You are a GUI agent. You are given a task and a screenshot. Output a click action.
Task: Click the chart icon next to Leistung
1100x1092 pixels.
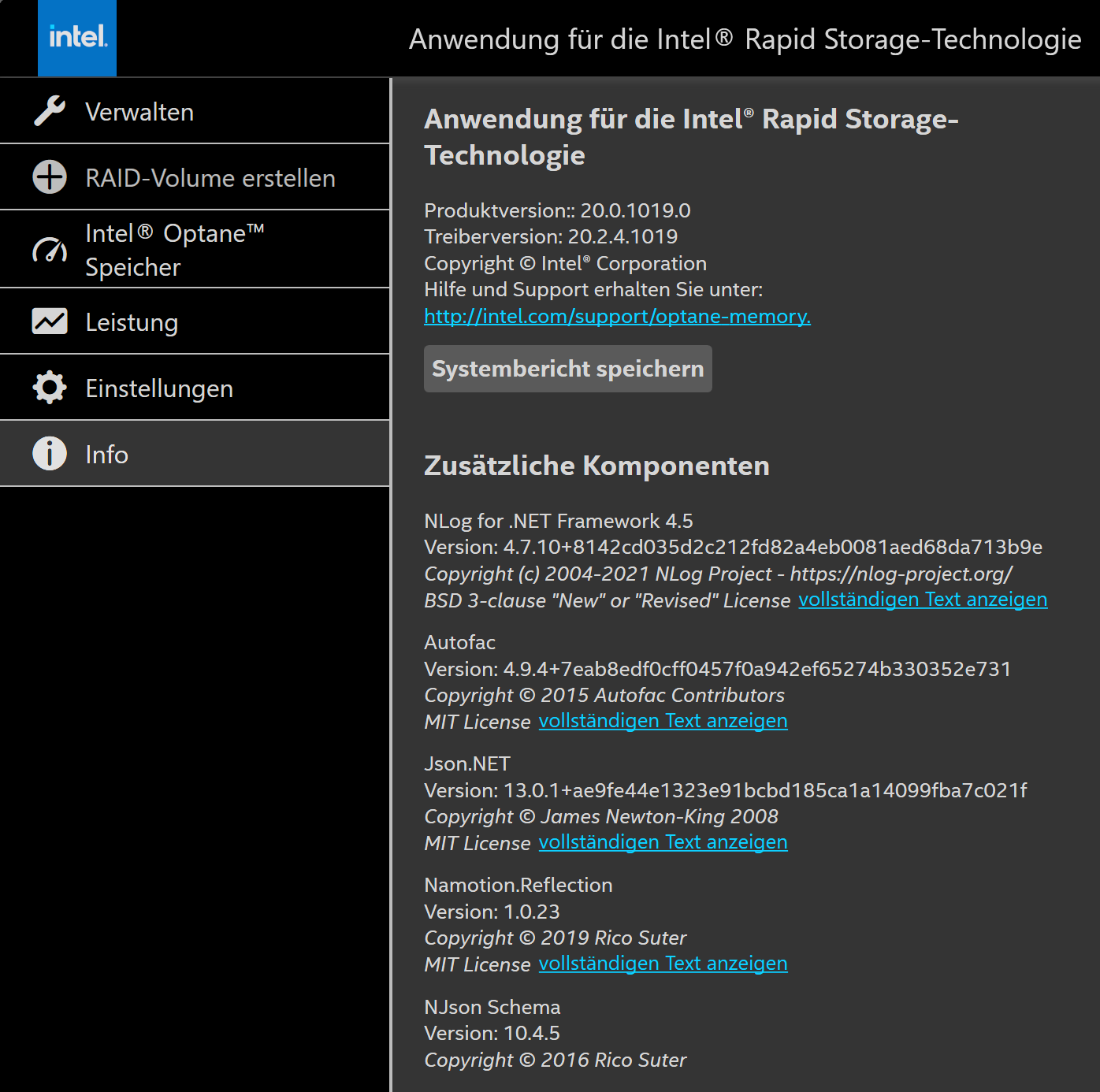coord(50,321)
